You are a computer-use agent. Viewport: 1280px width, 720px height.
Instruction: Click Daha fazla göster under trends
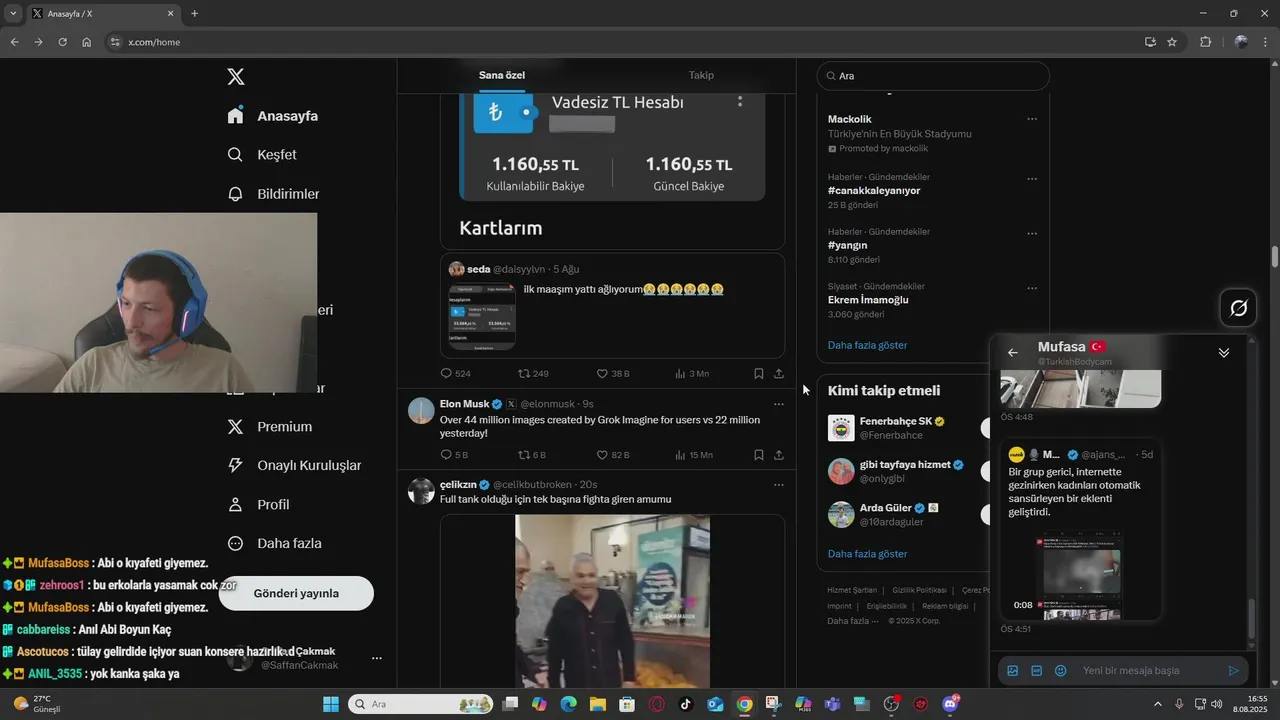[867, 345]
